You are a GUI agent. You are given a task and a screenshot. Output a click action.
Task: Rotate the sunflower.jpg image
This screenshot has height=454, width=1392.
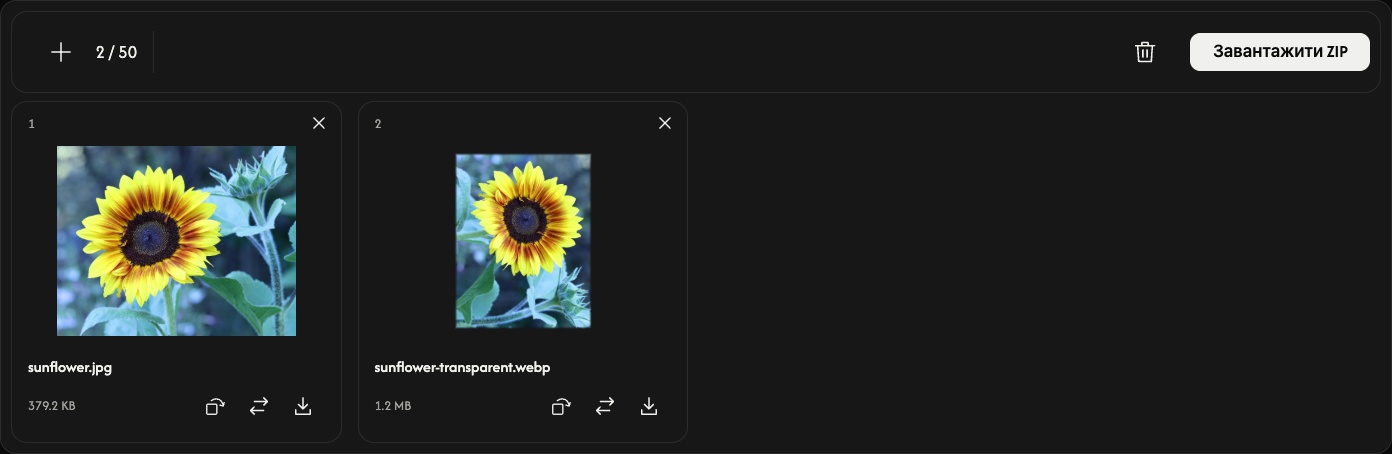click(x=215, y=406)
